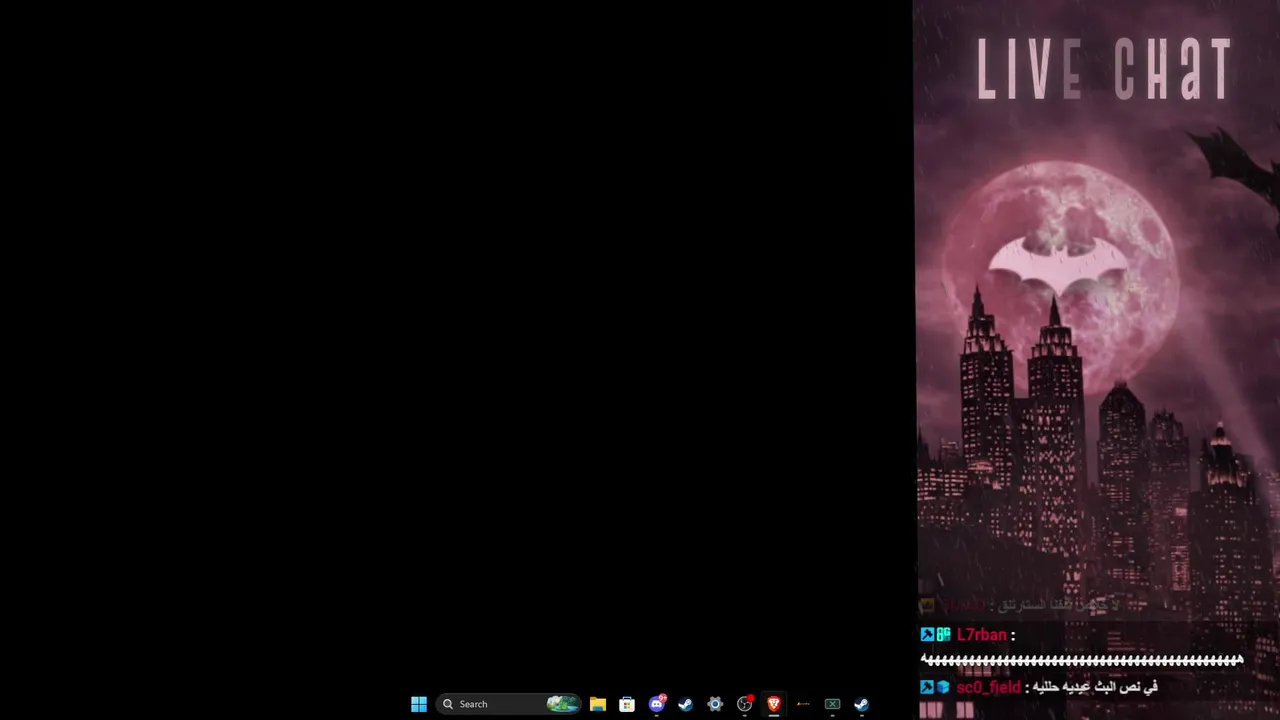The image size is (1280, 720).
Task: Open the green Xbox app on the taskbar
Action: [832, 704]
